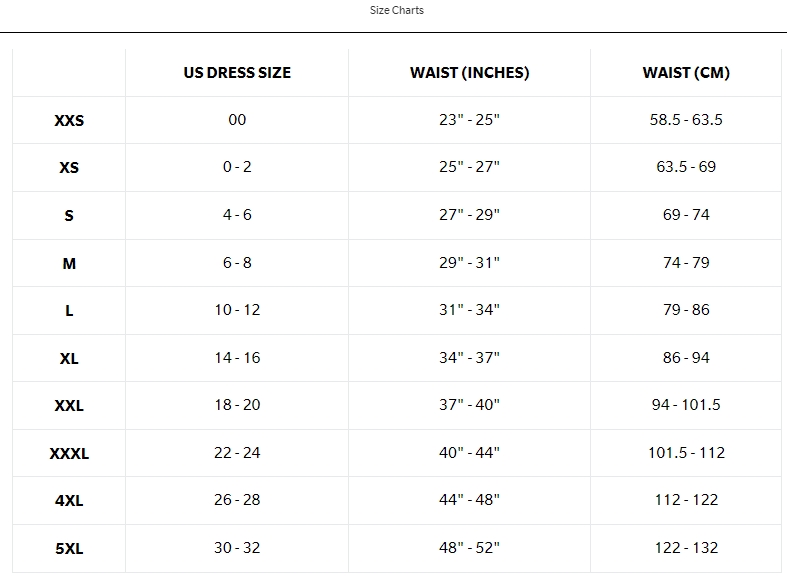Viewport: 787px width, 582px height.
Task: Click the Size Charts title
Action: (397, 11)
